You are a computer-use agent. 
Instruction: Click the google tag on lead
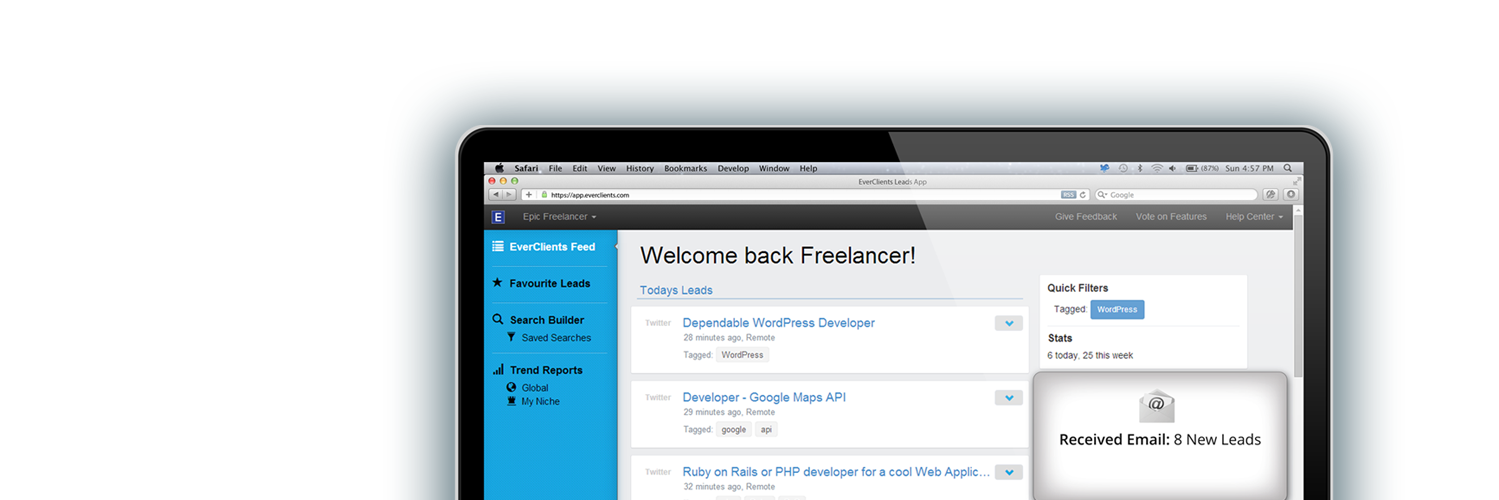(x=734, y=430)
